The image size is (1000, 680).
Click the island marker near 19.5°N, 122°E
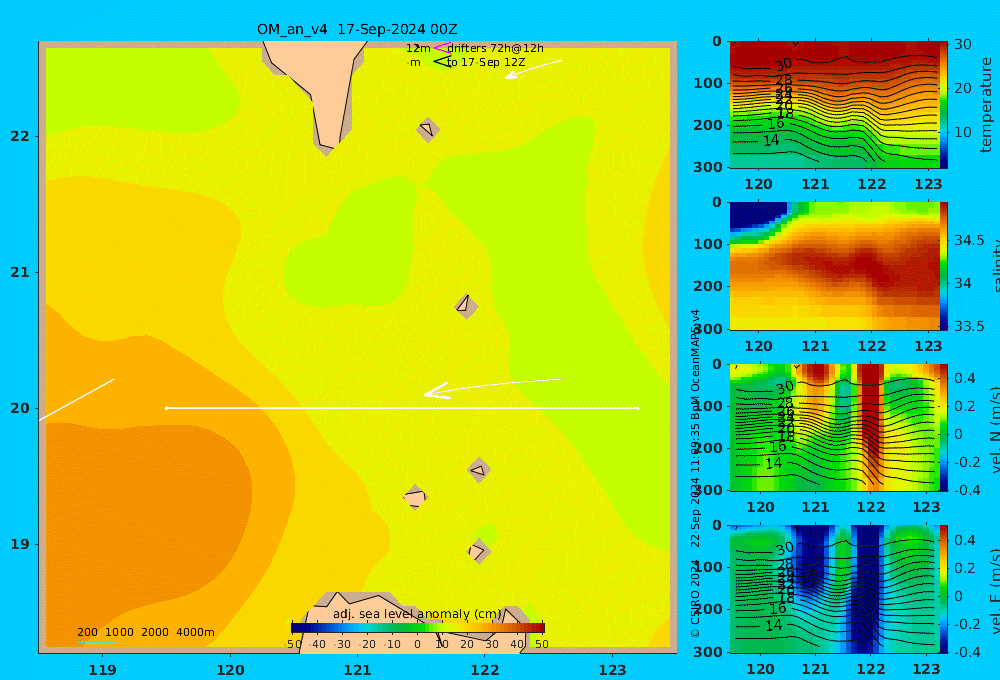[479, 470]
